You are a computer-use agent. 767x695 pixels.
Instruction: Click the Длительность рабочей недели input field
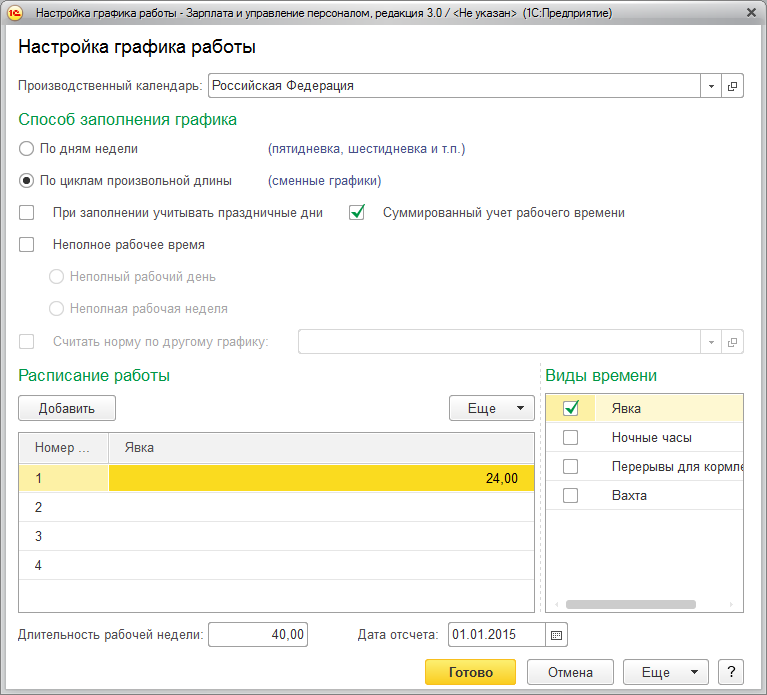point(258,634)
